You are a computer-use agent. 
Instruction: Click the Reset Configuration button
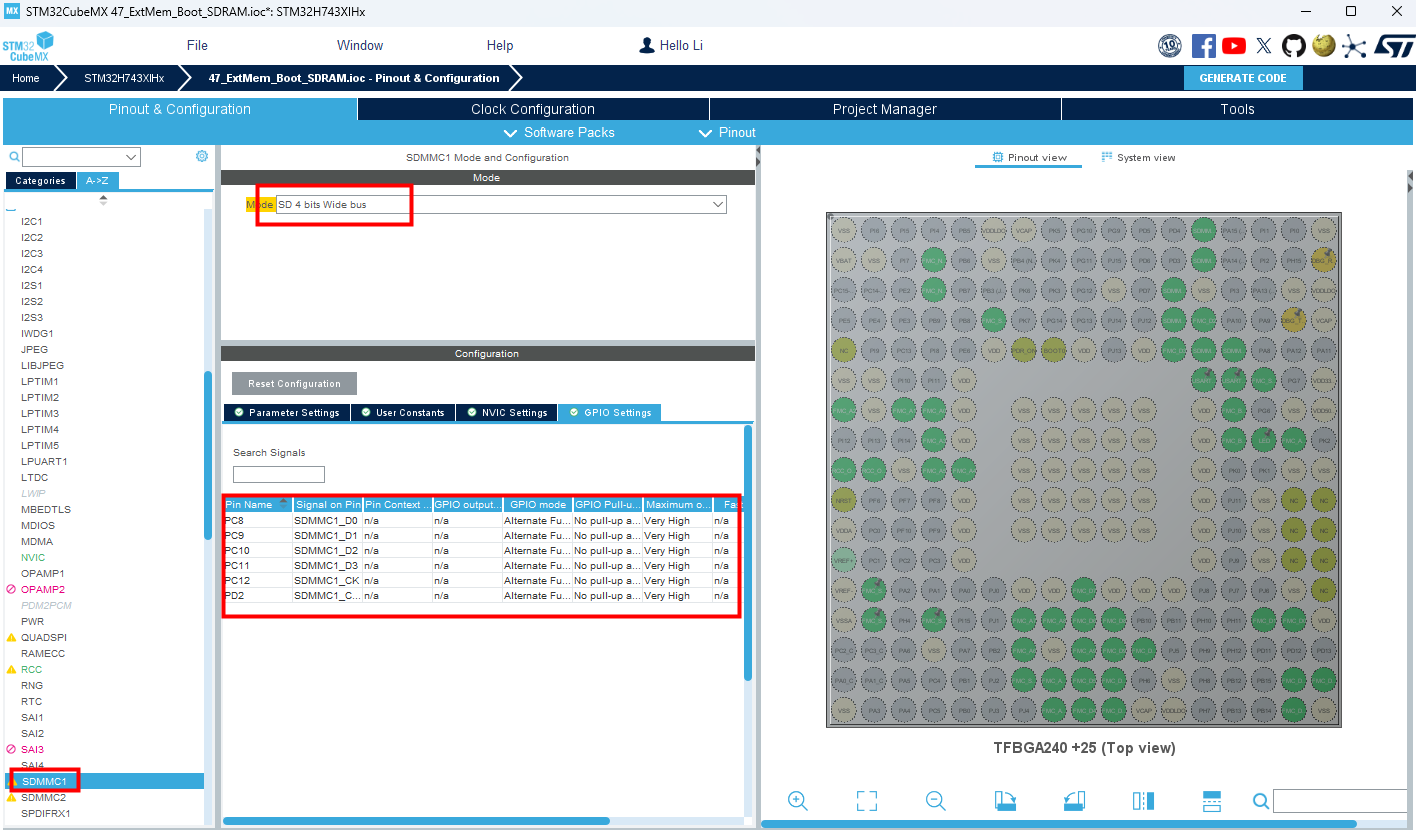tap(294, 384)
